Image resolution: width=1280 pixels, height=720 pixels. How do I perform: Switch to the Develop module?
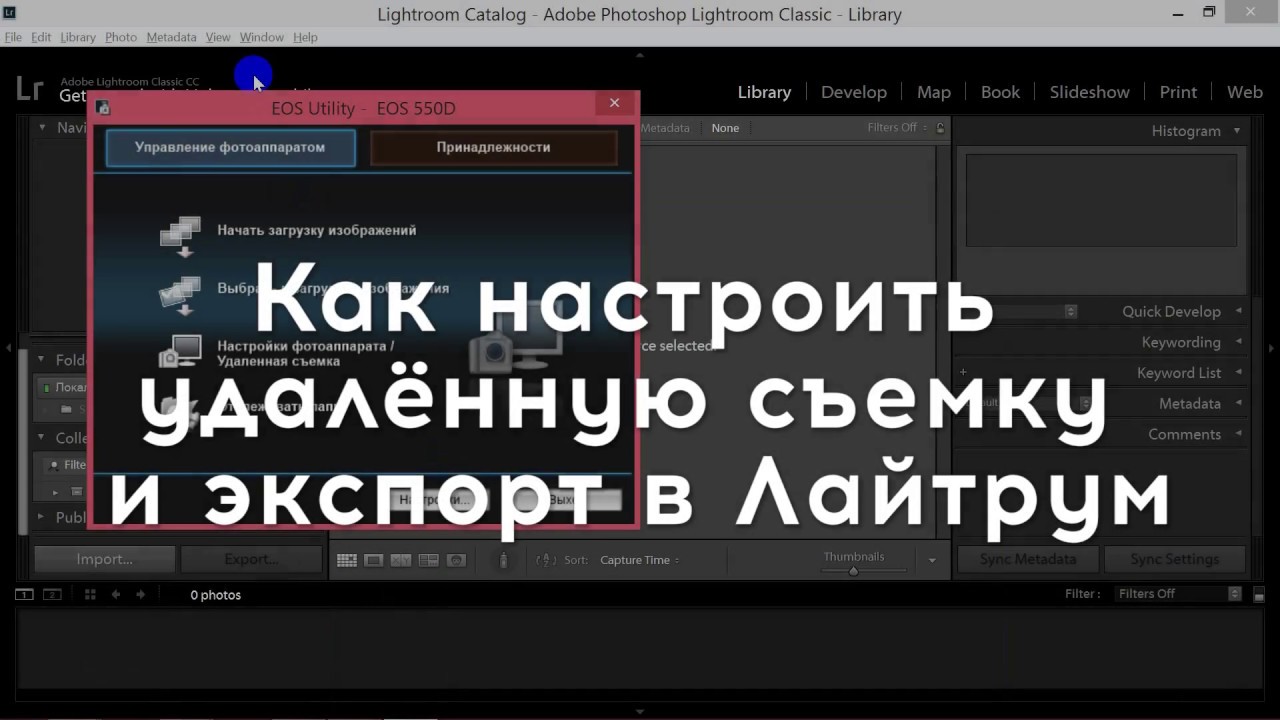click(854, 92)
